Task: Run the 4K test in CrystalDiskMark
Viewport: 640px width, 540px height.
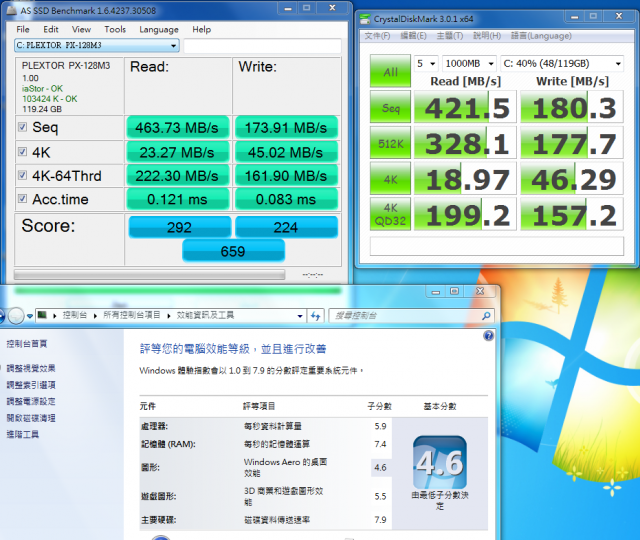Action: 390,178
